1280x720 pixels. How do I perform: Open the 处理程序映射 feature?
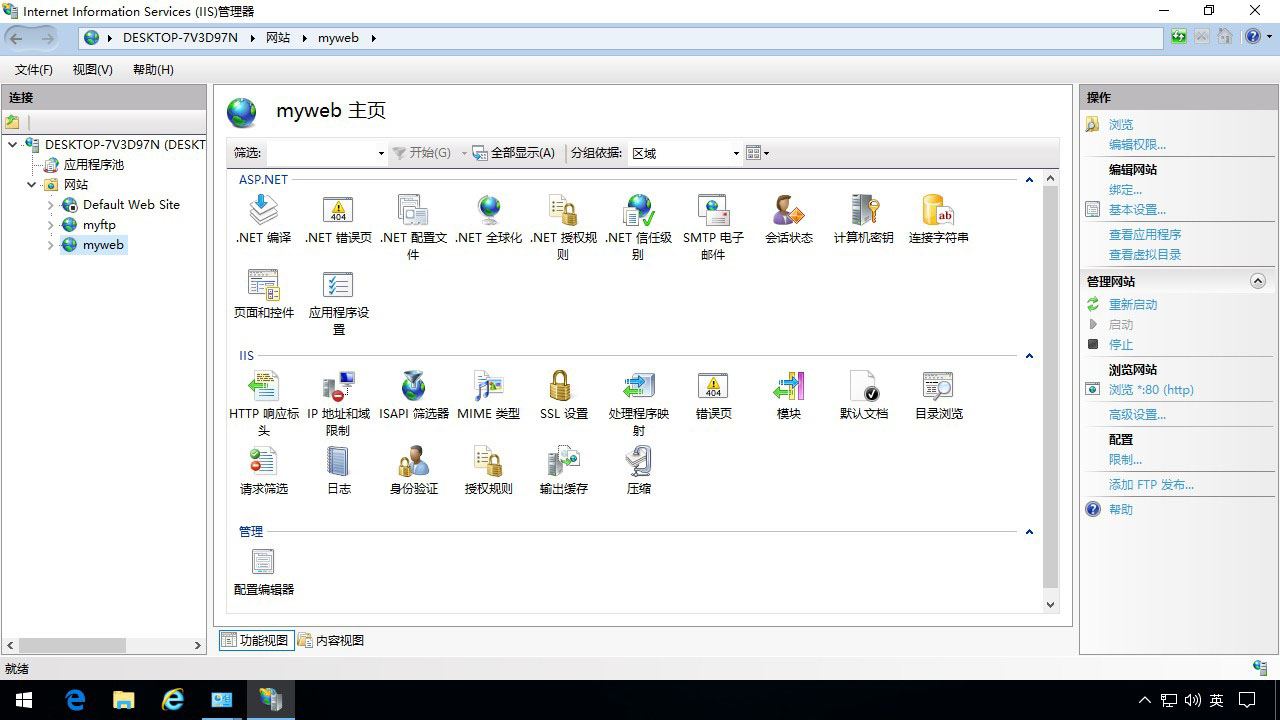(x=638, y=403)
